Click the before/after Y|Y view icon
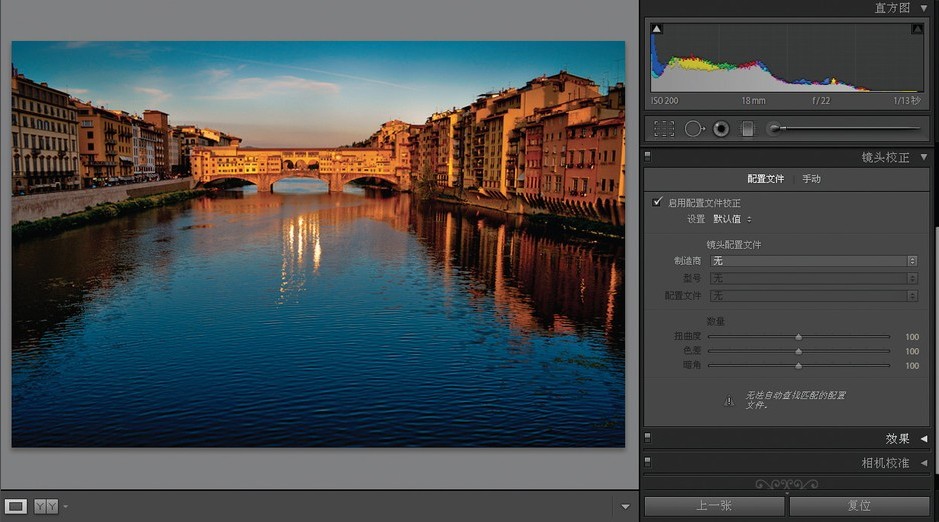 coord(46,506)
